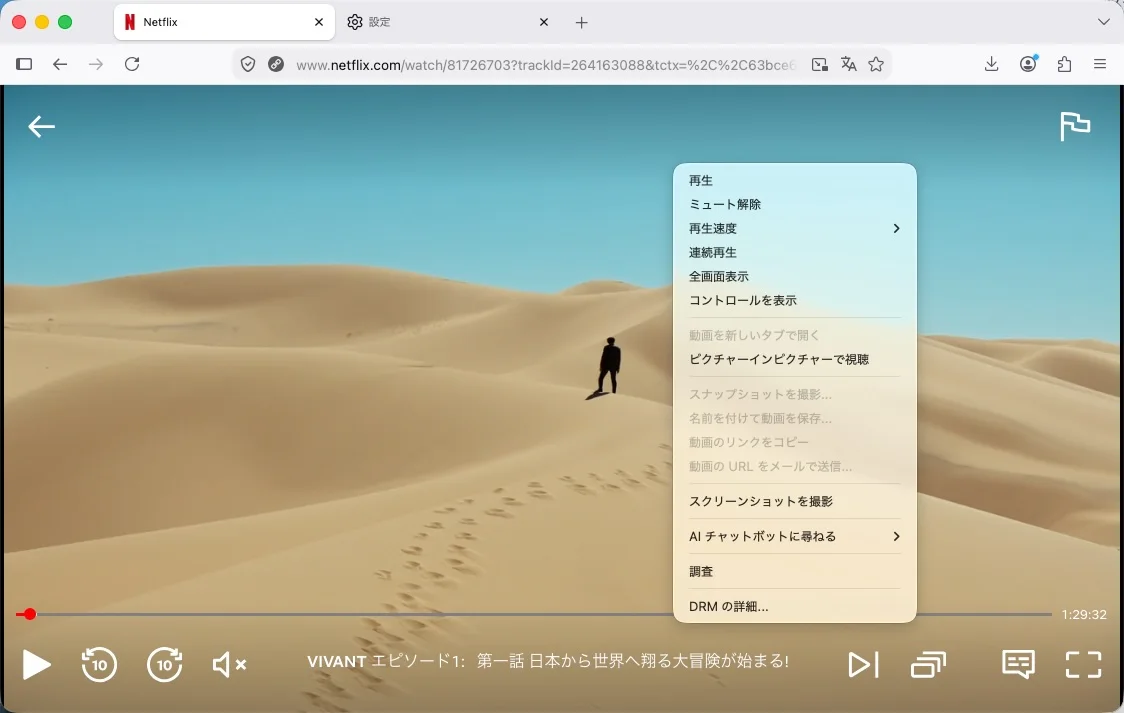Open the browser hamburger menu
The height and width of the screenshot is (713, 1124).
(1100, 64)
